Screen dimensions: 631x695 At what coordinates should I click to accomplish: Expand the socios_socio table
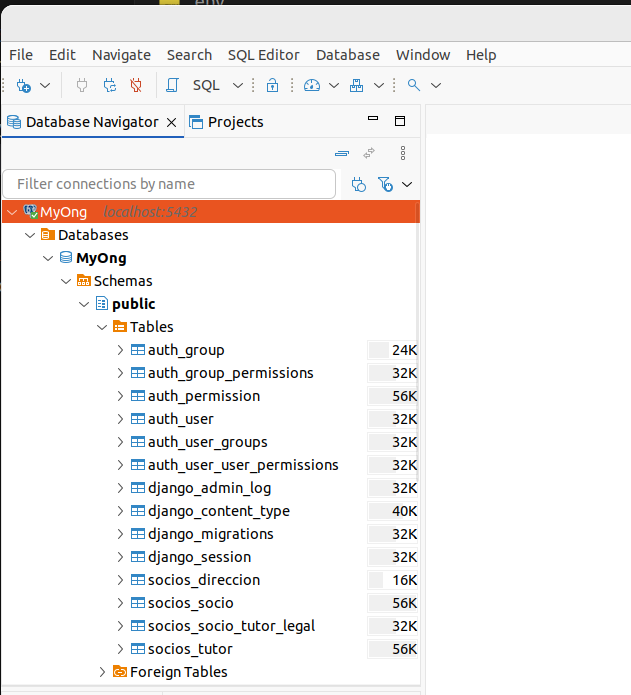click(120, 603)
